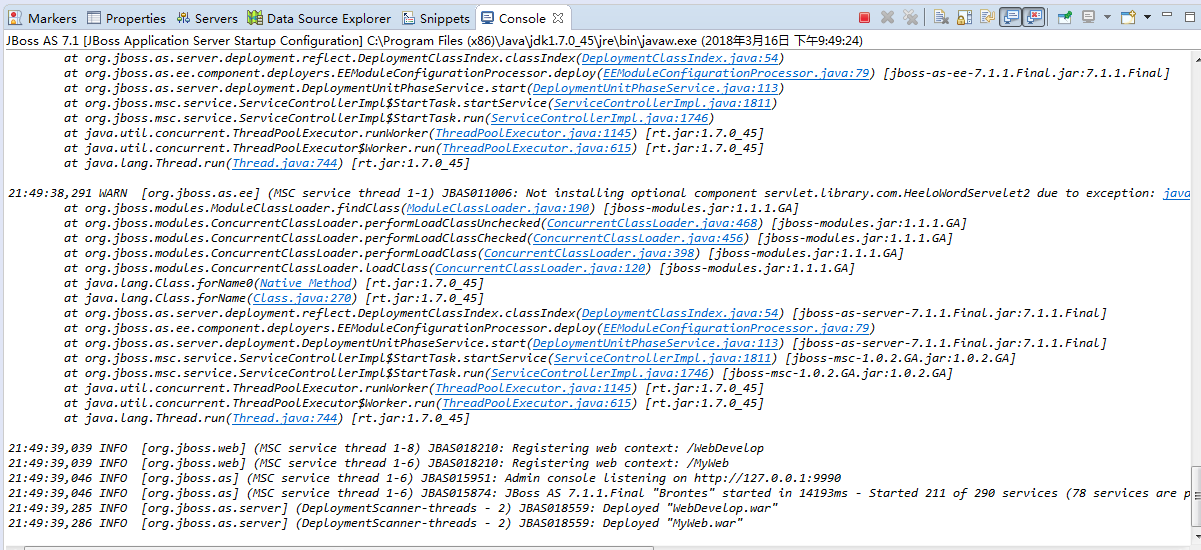Click the Servers tab icon
The image size is (1201, 550).
coord(183,18)
